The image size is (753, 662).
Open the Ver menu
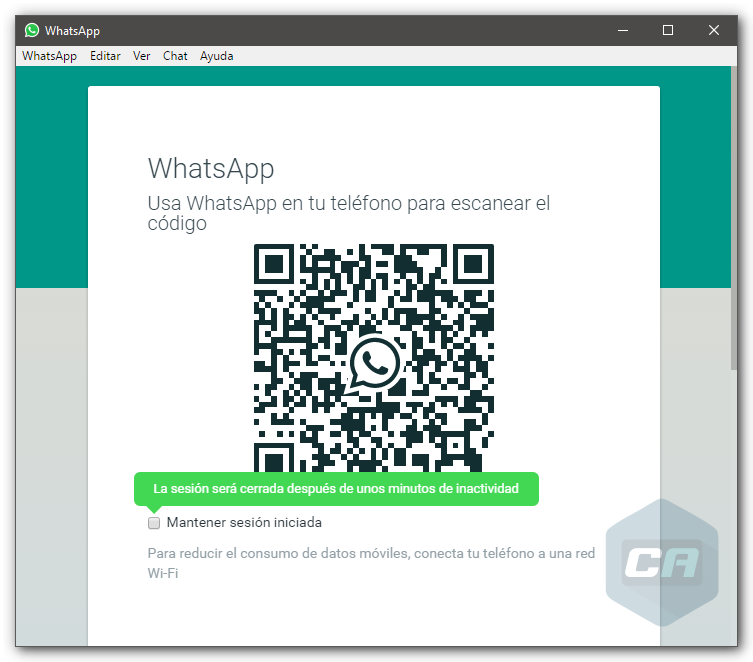pyautogui.click(x=142, y=56)
